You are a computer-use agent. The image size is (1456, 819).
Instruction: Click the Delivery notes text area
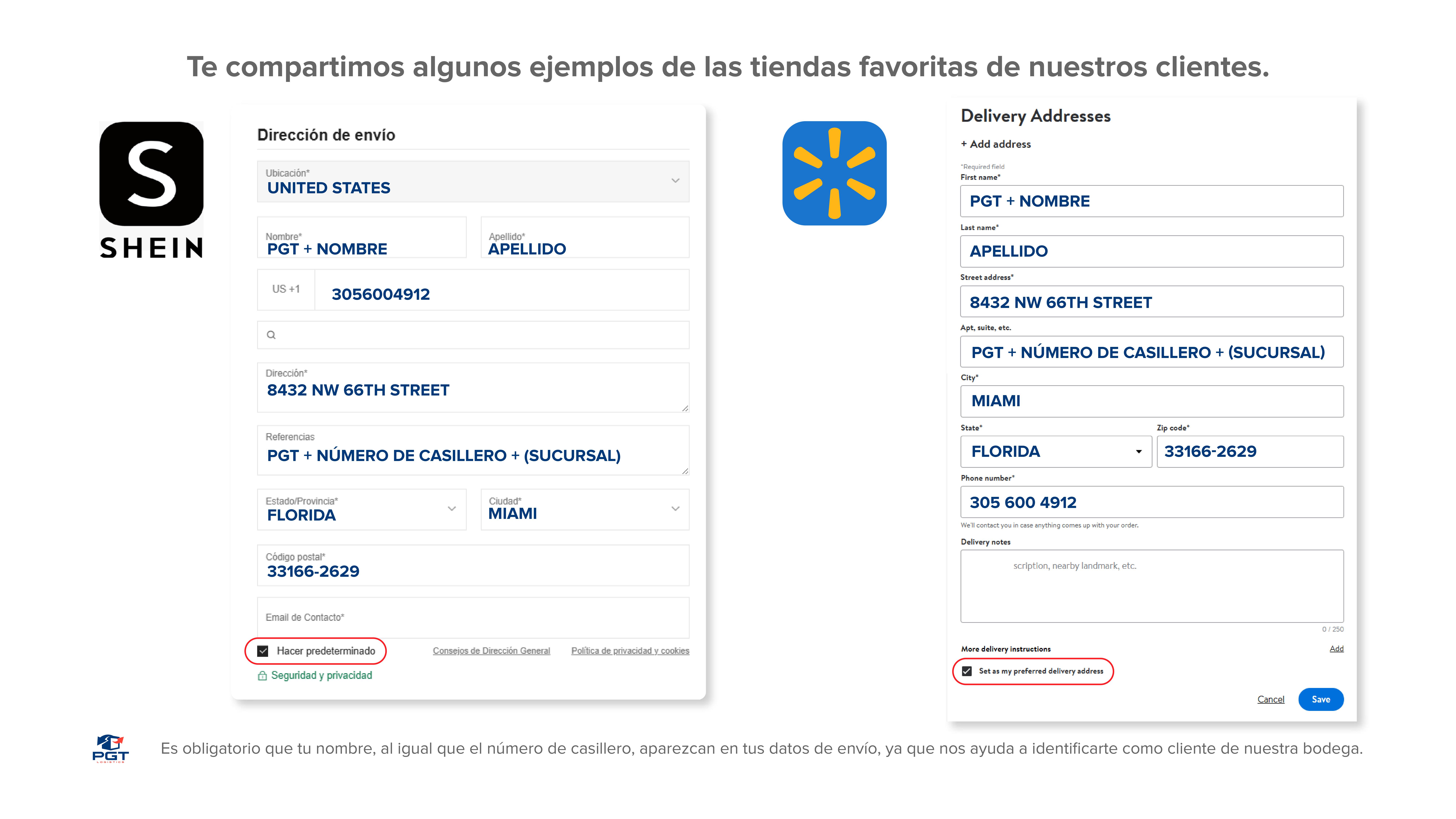tap(1152, 586)
